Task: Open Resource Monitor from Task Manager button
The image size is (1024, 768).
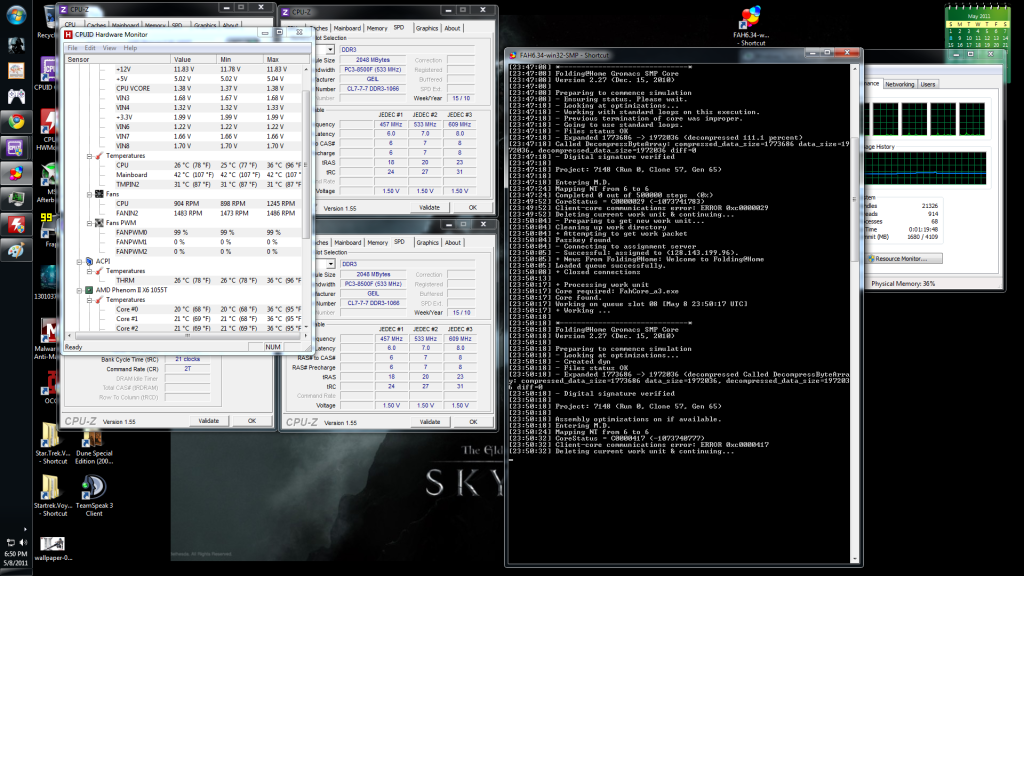Action: [904, 259]
